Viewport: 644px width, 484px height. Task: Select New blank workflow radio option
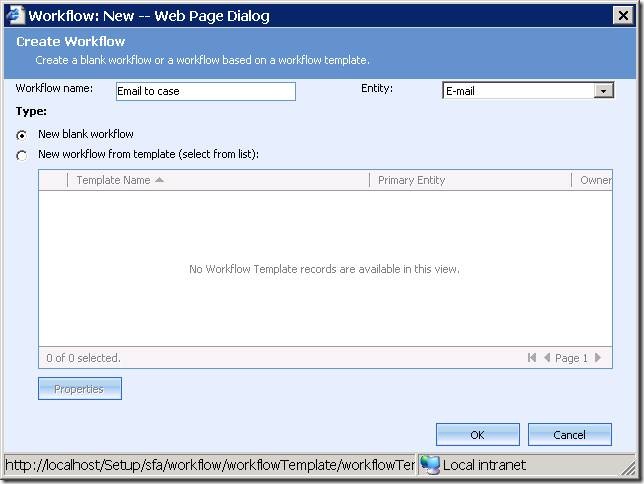click(x=22, y=135)
